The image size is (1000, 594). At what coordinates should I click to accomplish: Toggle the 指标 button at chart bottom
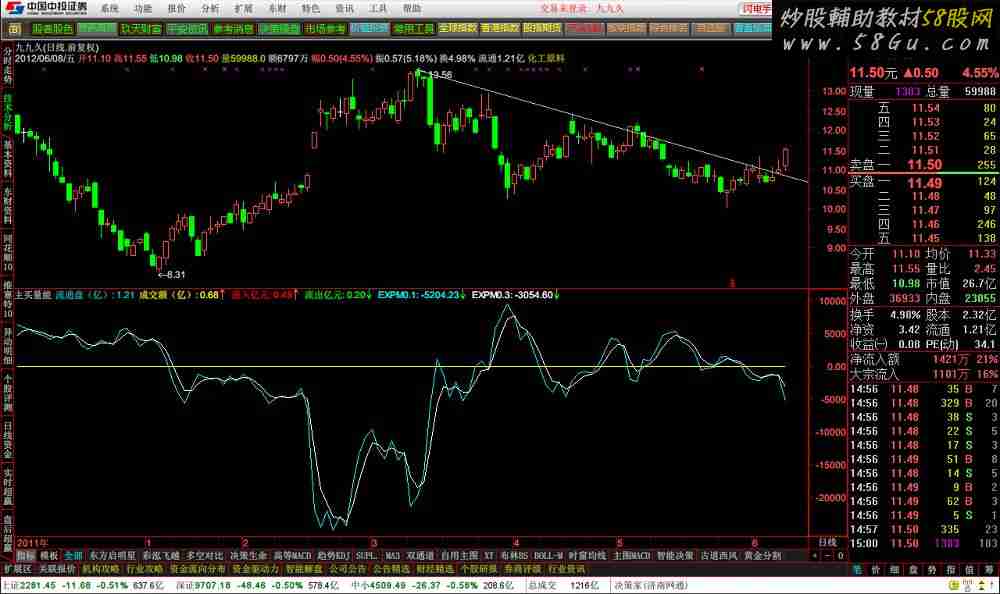pos(24,554)
